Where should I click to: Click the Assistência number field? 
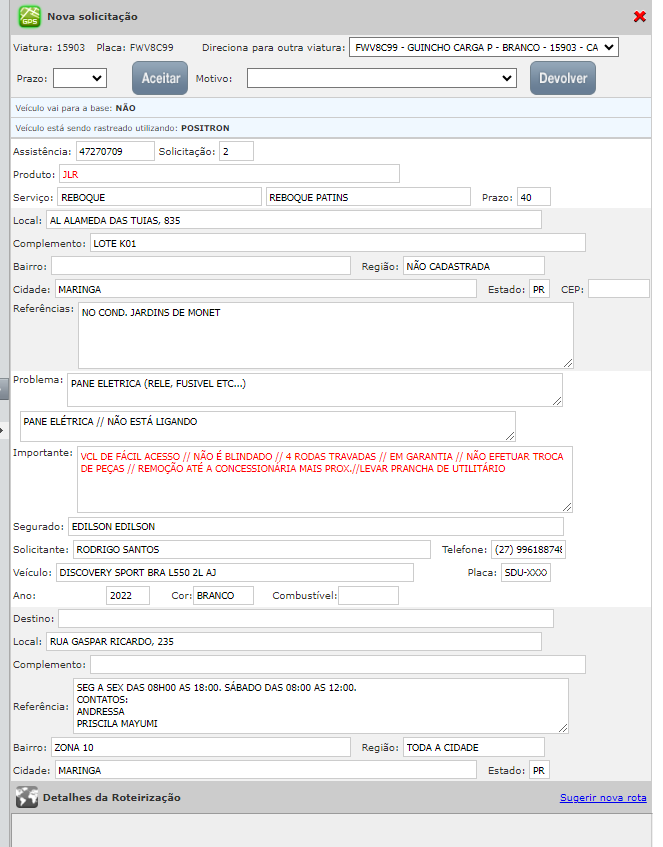coord(115,151)
